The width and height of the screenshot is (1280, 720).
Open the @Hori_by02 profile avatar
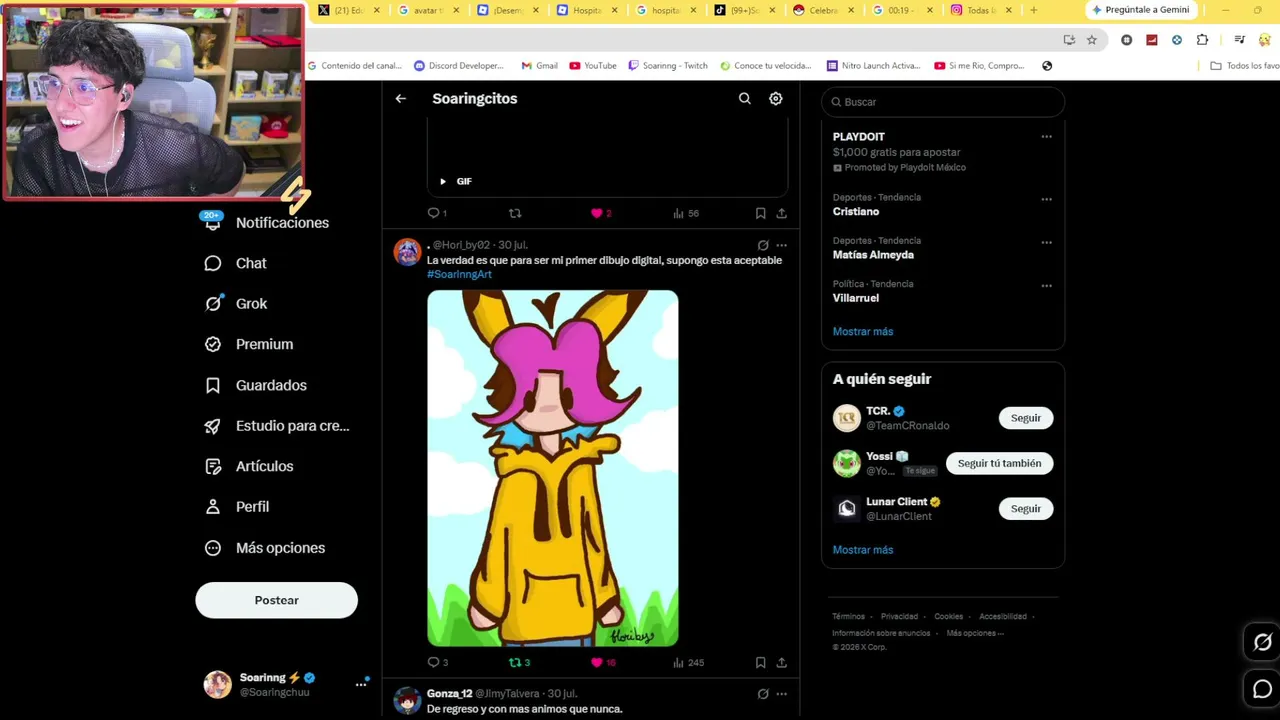pyautogui.click(x=407, y=252)
